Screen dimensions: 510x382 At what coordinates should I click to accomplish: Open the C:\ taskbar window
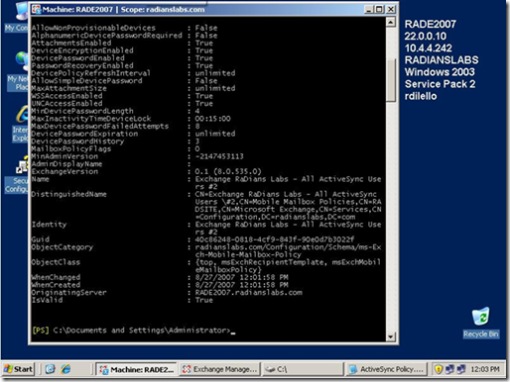[x=302, y=369]
